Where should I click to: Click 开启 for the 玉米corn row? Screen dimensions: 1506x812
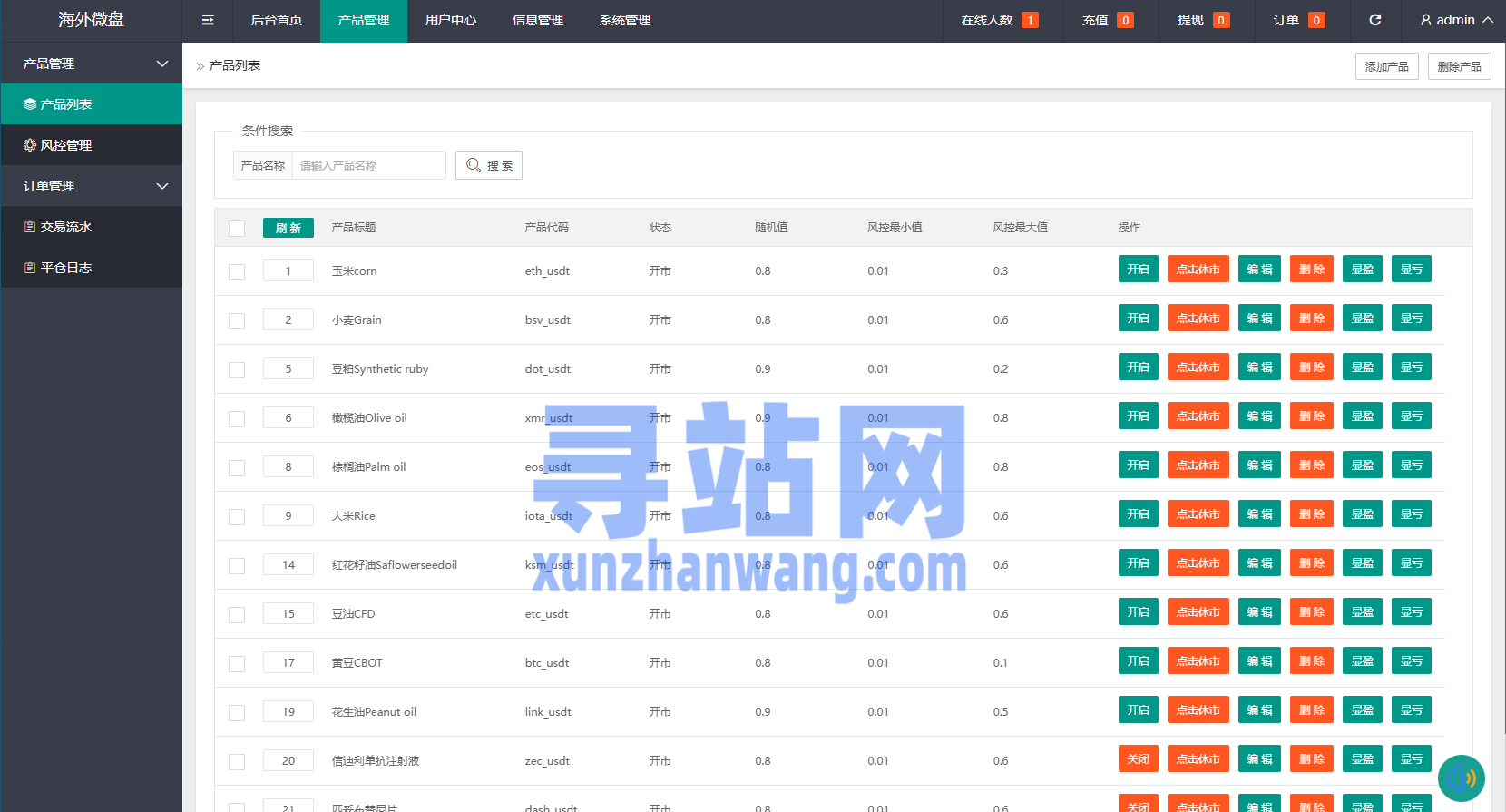coord(1139,269)
